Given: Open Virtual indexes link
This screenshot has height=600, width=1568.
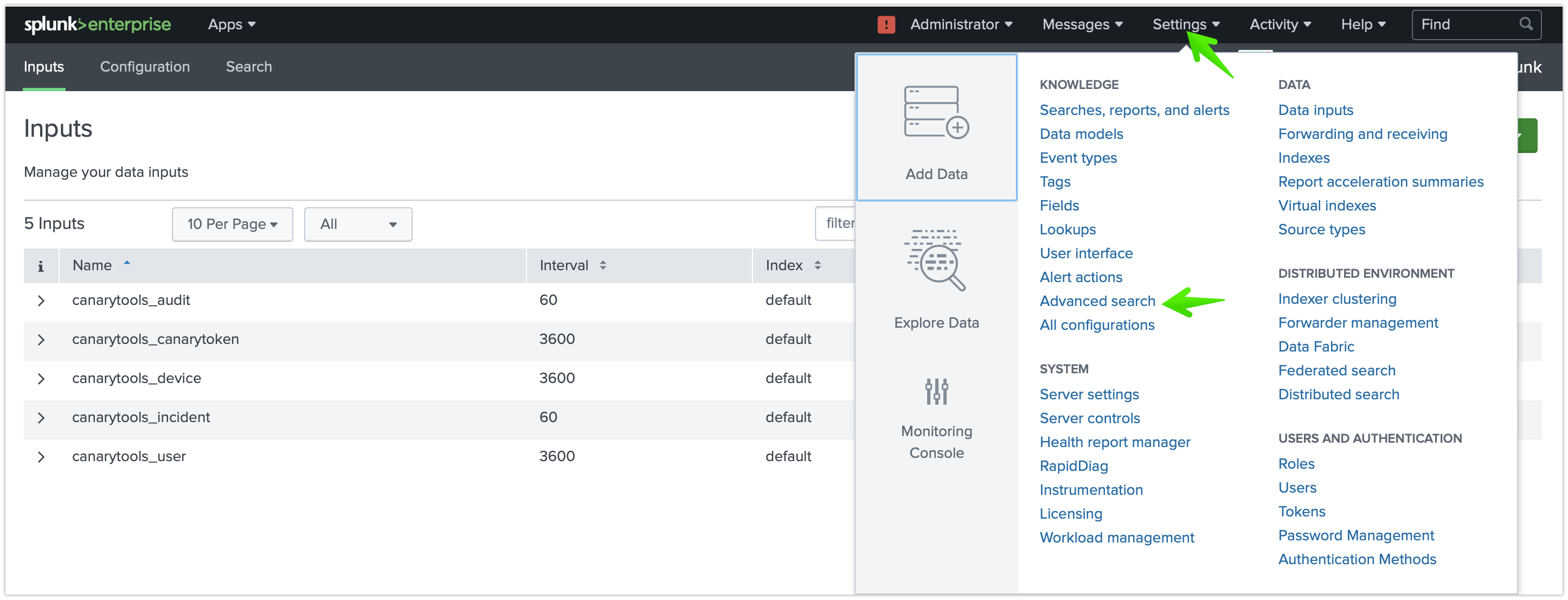Looking at the screenshot, I should click(1327, 205).
